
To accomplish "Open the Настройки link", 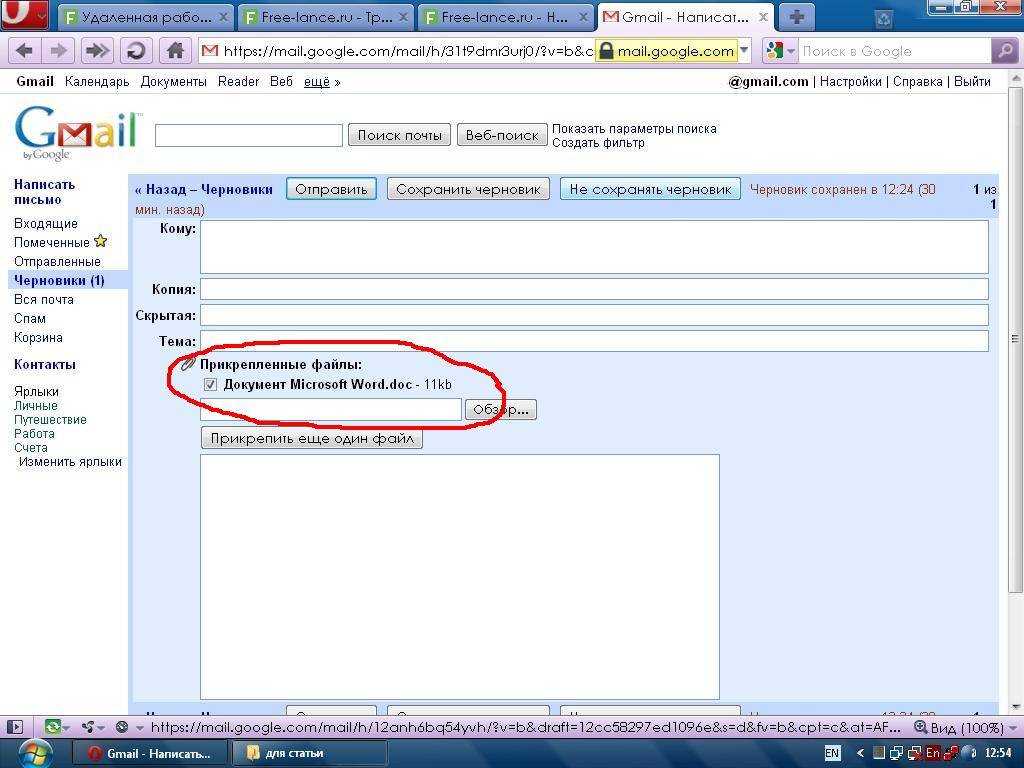I will point(850,82).
